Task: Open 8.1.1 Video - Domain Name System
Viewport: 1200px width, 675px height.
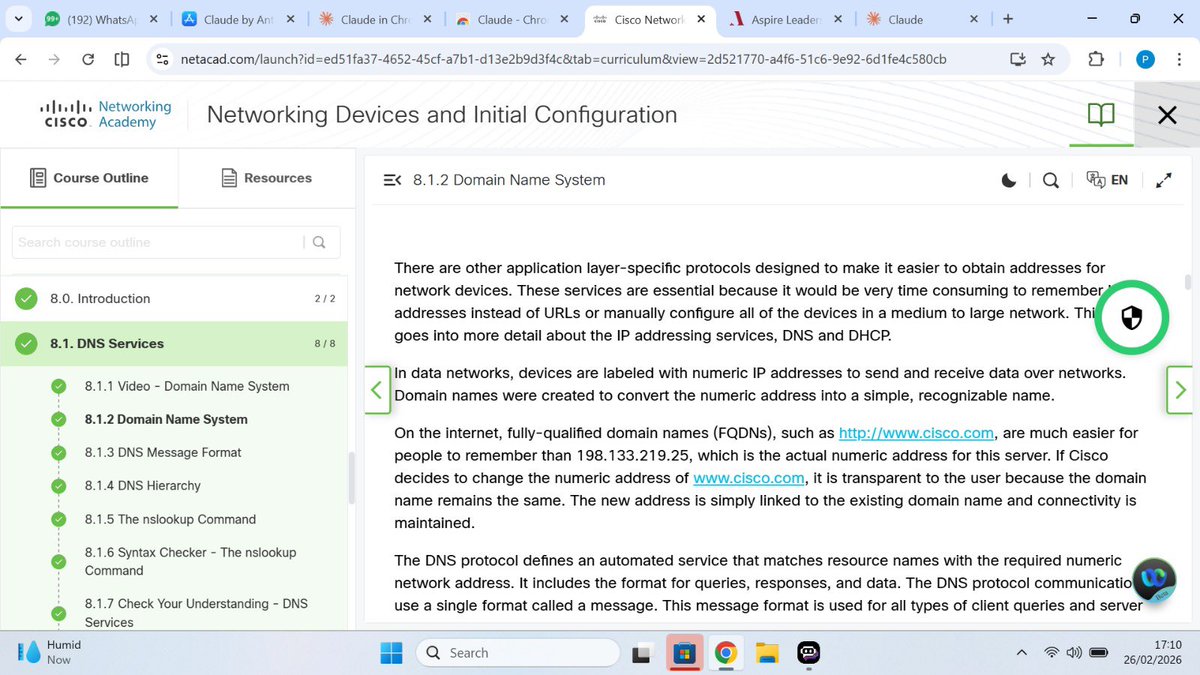Action: point(187,386)
